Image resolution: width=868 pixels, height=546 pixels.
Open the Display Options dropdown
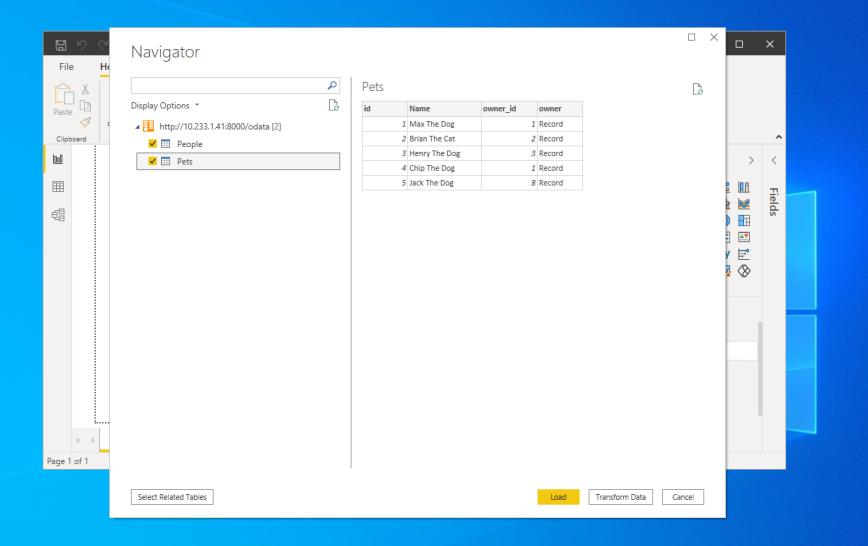(x=165, y=105)
